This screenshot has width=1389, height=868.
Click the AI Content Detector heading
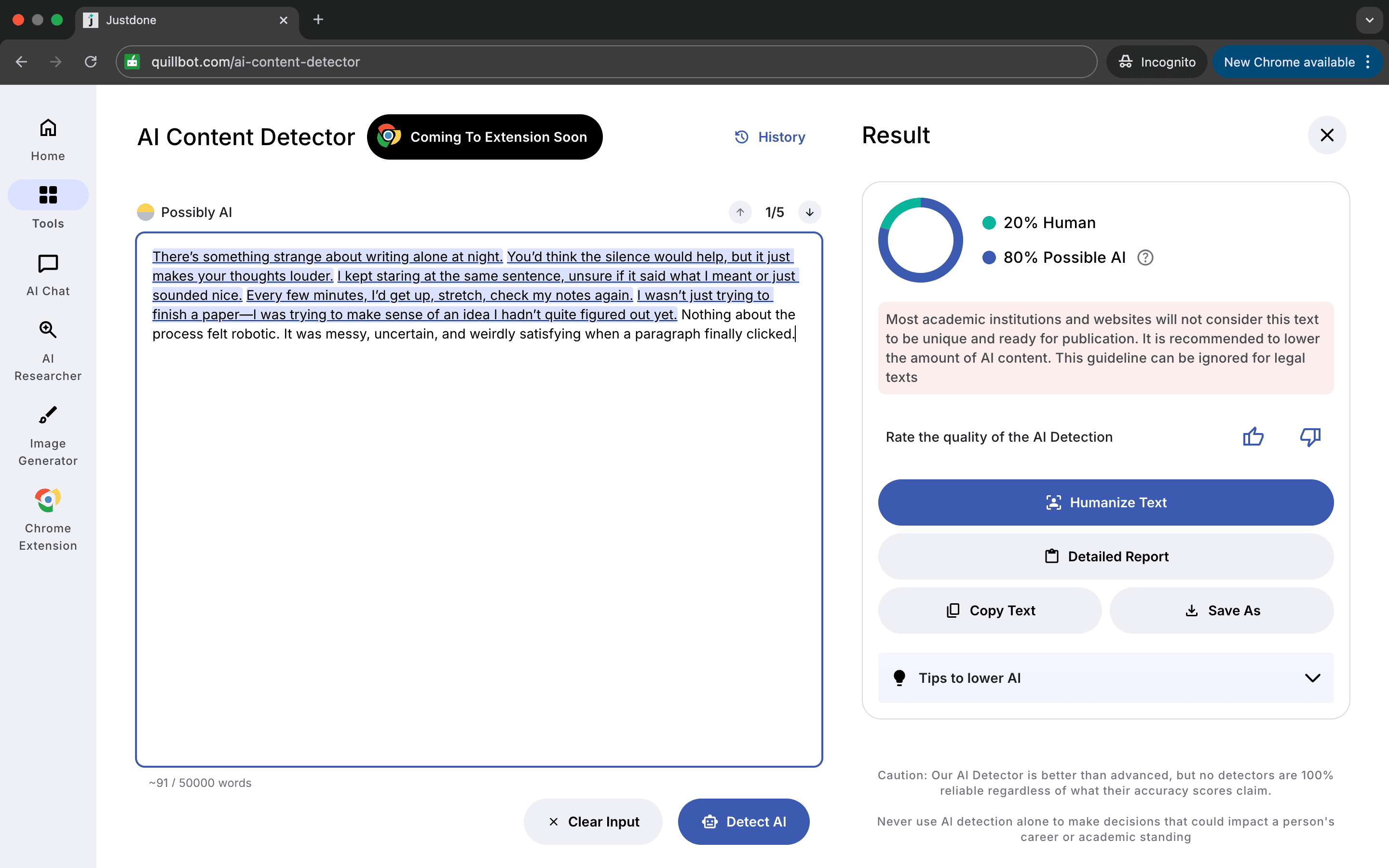[x=246, y=136]
